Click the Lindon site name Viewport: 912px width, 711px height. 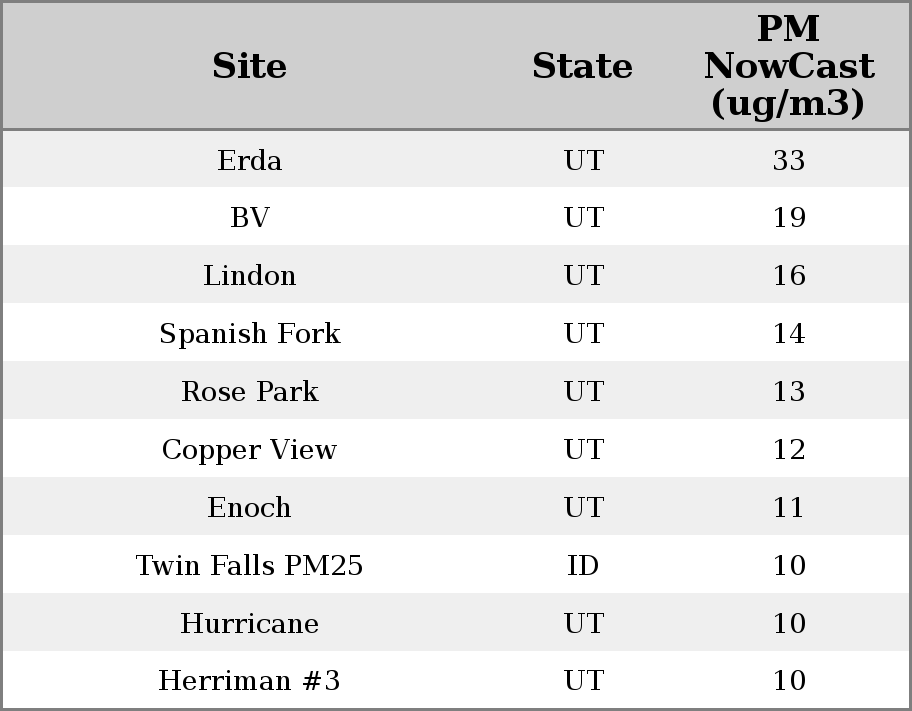click(250, 276)
